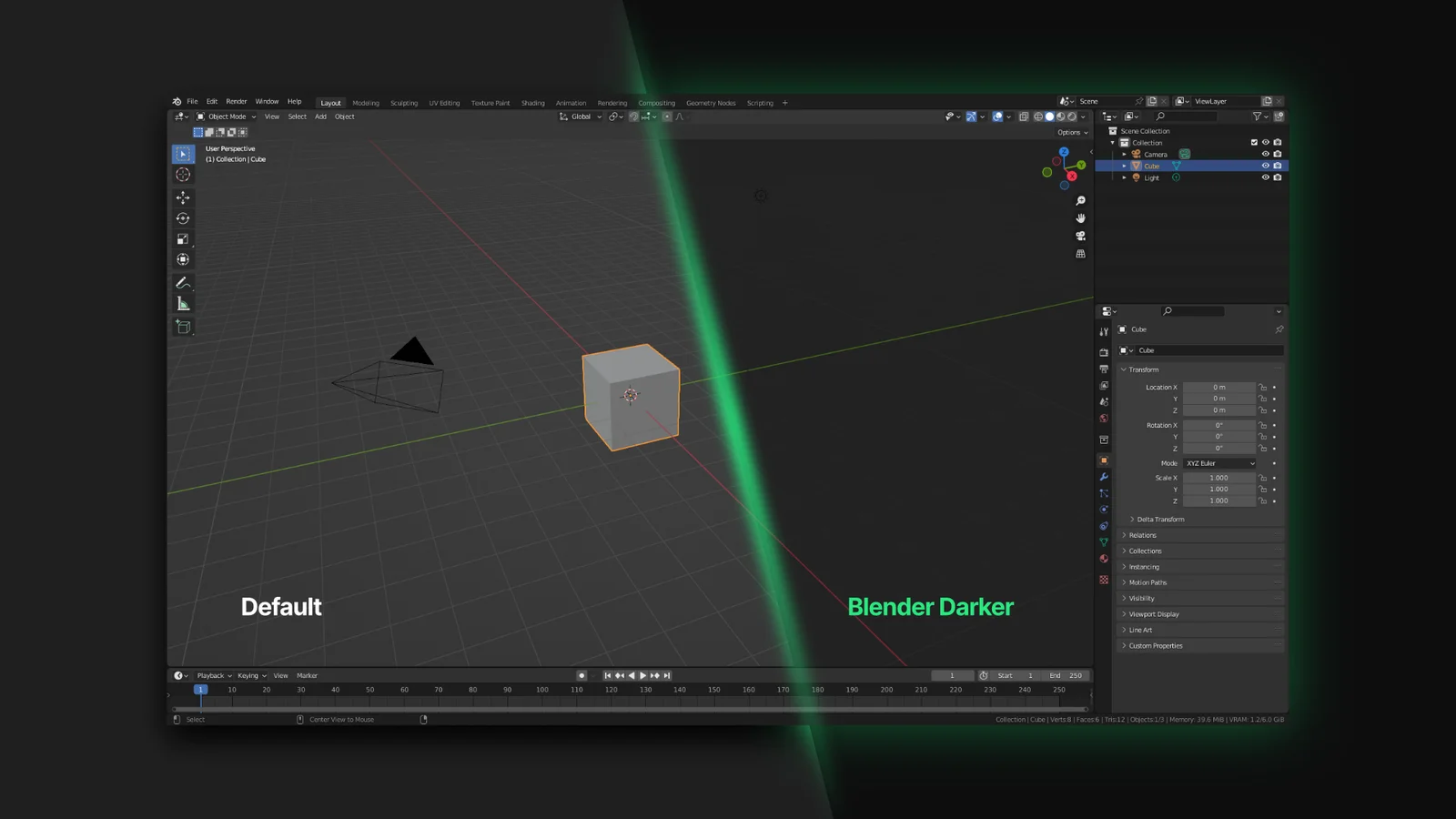The image size is (1456, 819).
Task: Click the Options button in the viewport
Action: (x=1071, y=132)
